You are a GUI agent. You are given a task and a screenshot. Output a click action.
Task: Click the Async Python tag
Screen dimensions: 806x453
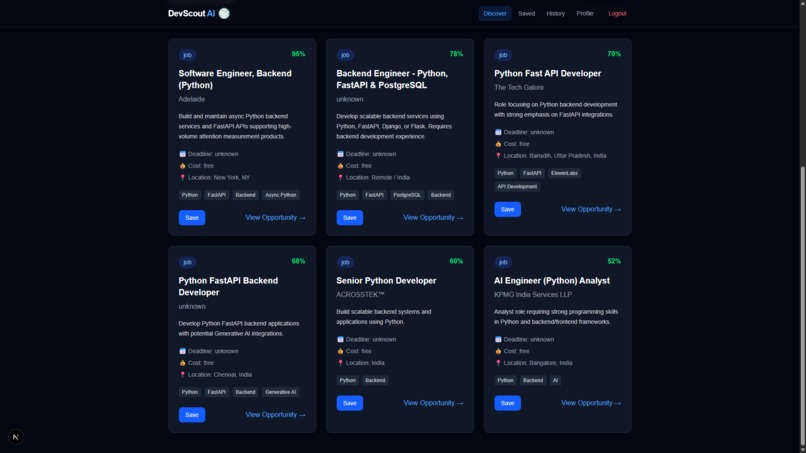(281, 195)
